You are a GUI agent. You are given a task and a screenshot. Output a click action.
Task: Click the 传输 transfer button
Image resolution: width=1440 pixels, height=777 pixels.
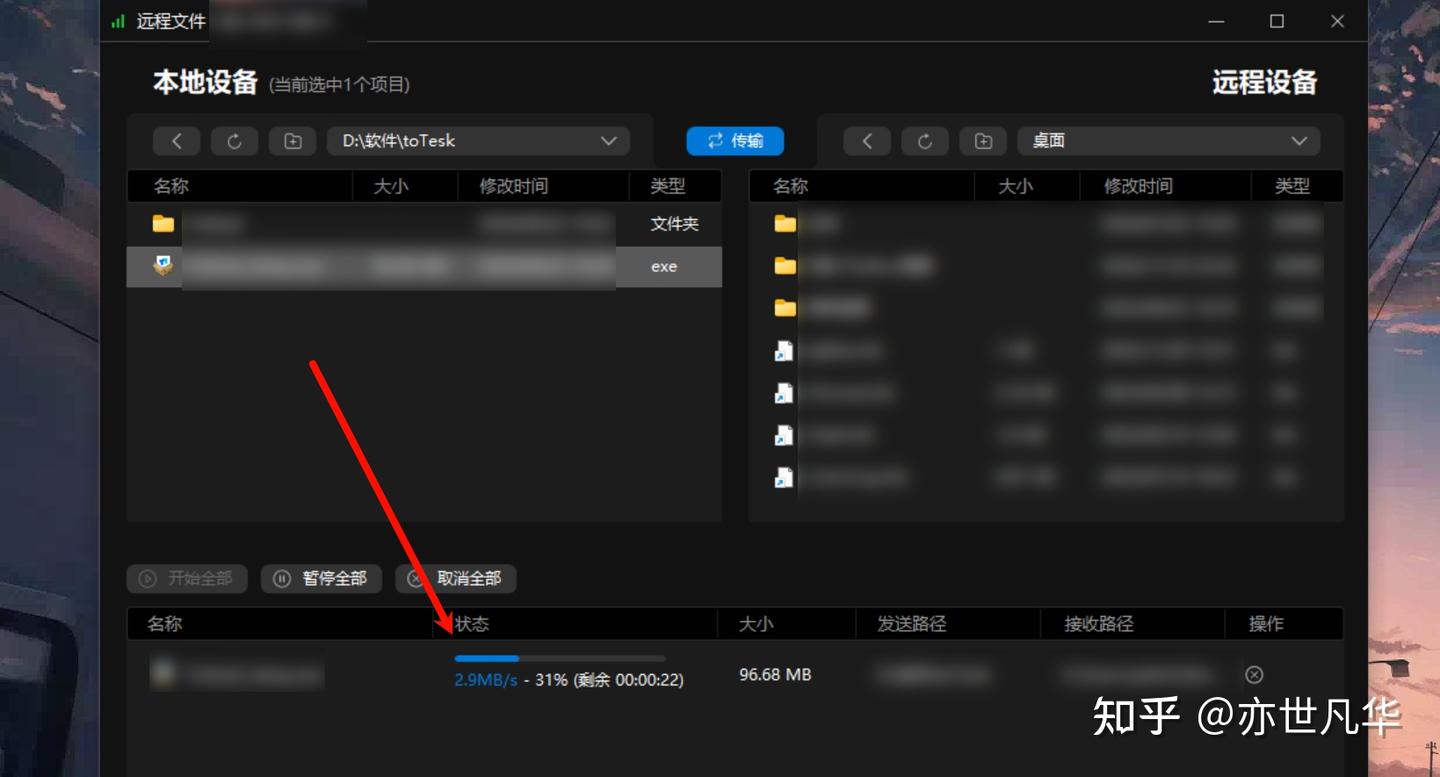[735, 141]
